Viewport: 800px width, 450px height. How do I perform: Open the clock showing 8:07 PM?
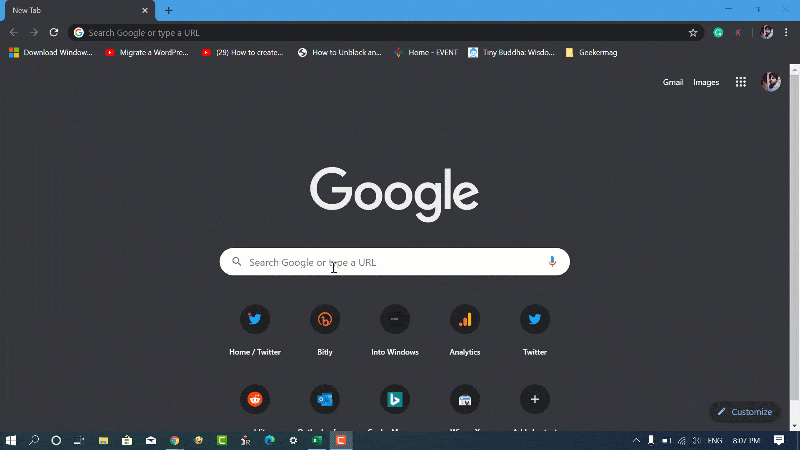[x=746, y=440]
